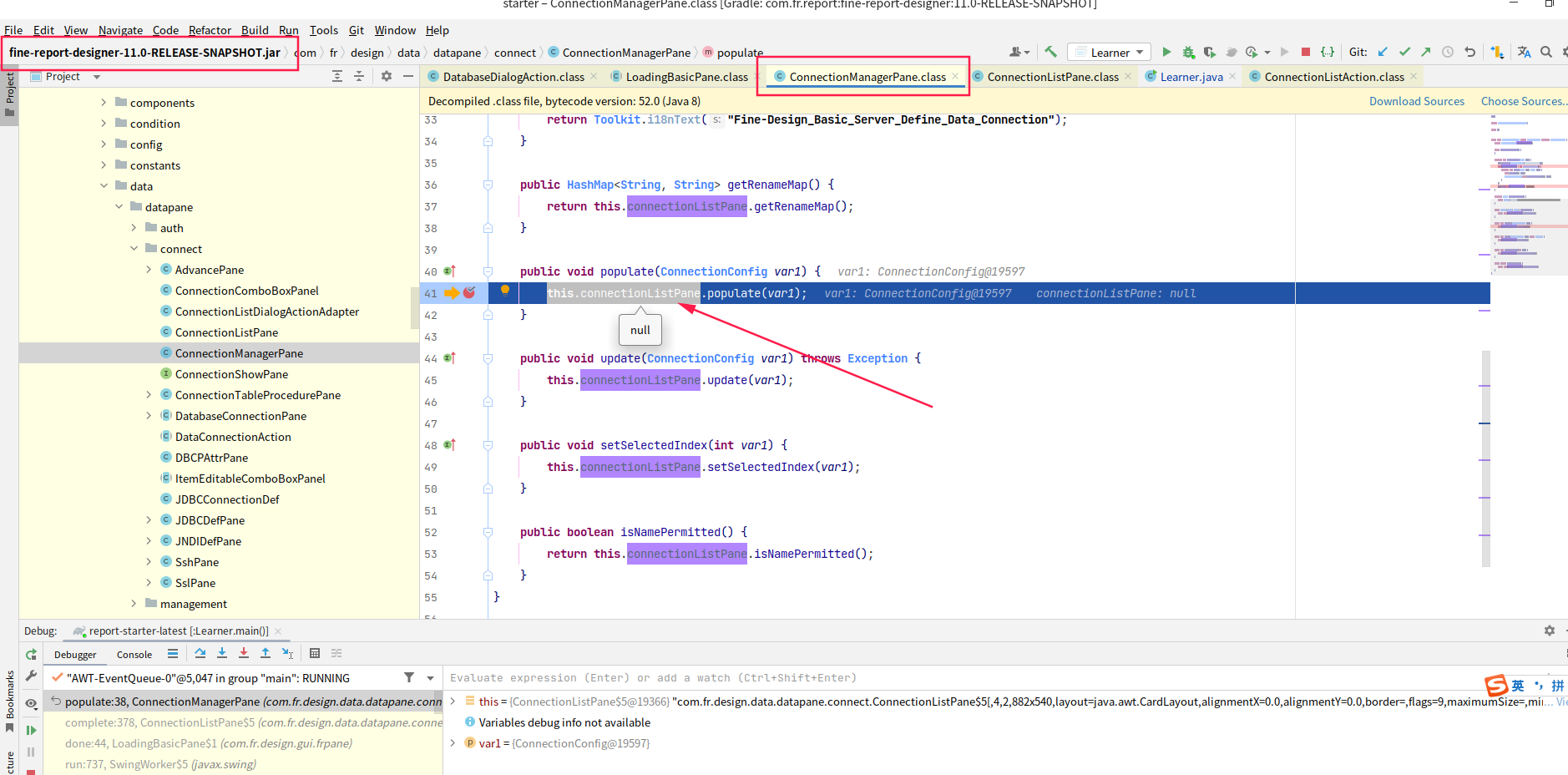Open the Translate icon in top toolbar
This screenshot has height=775, width=1568.
click(1524, 52)
